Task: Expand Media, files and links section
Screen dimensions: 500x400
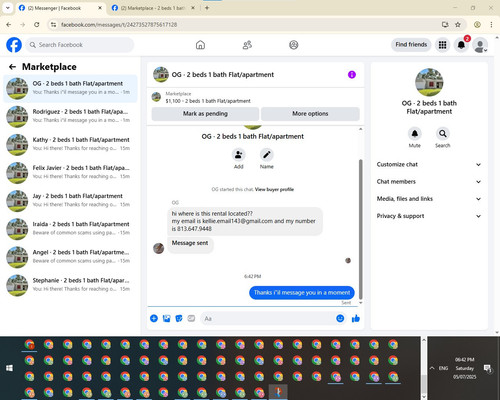Action: [x=429, y=199]
